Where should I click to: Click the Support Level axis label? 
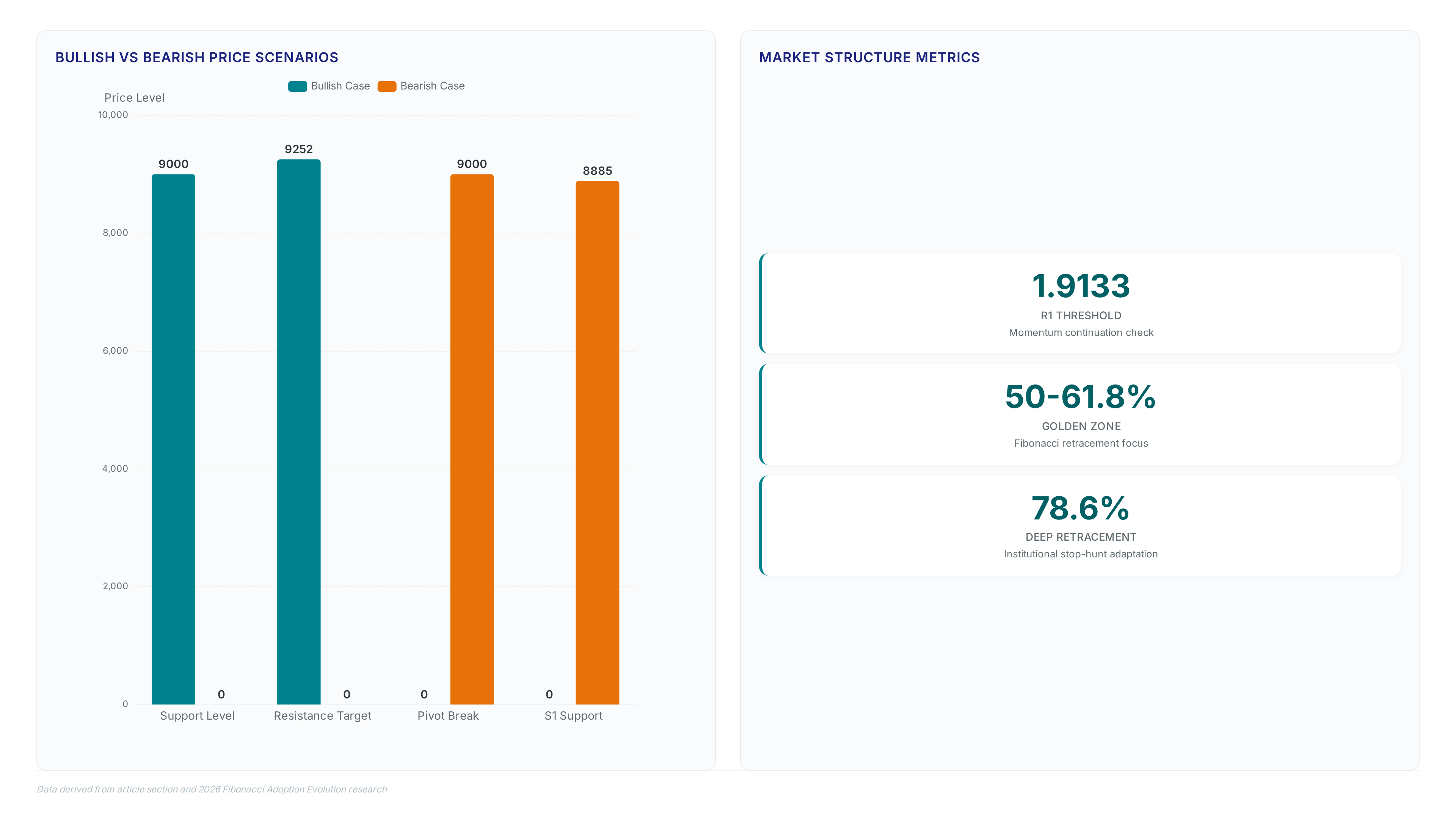click(197, 716)
